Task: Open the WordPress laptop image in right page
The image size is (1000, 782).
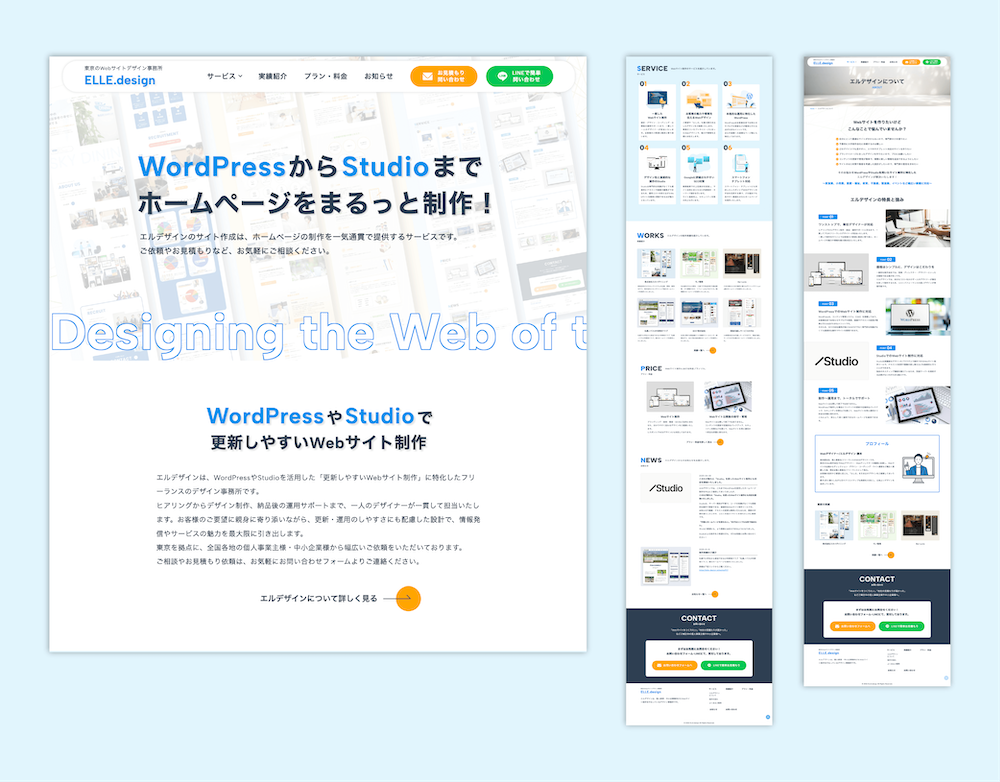Action: (x=918, y=316)
